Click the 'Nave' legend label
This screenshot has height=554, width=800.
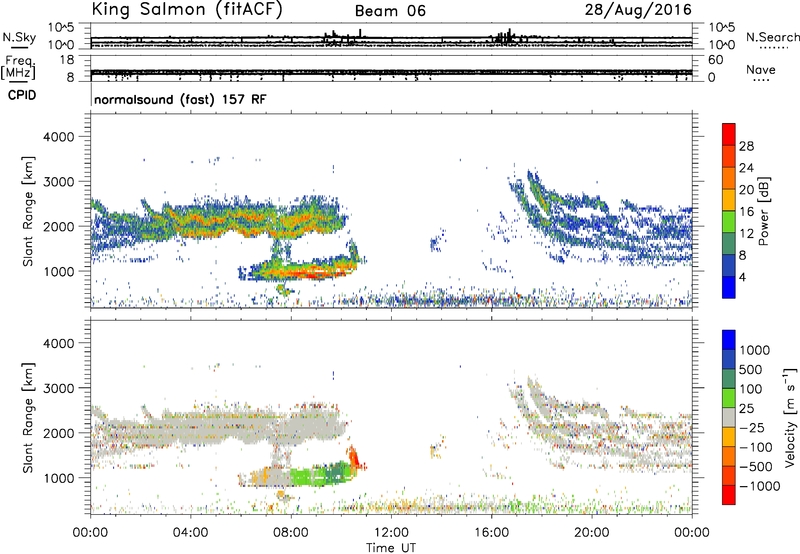(761, 70)
